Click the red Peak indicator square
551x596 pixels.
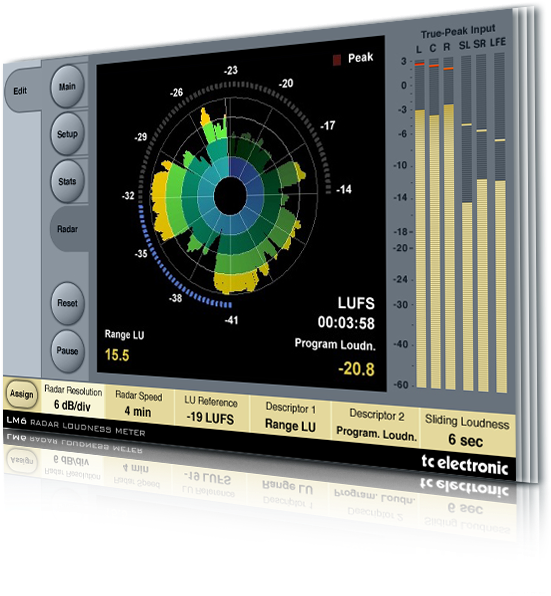tap(337, 60)
